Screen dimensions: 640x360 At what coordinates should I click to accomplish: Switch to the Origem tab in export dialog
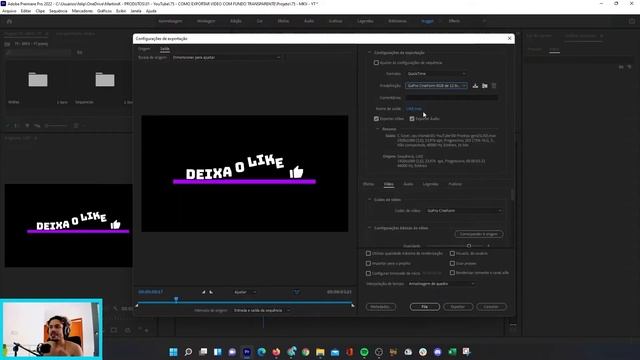[x=144, y=49]
